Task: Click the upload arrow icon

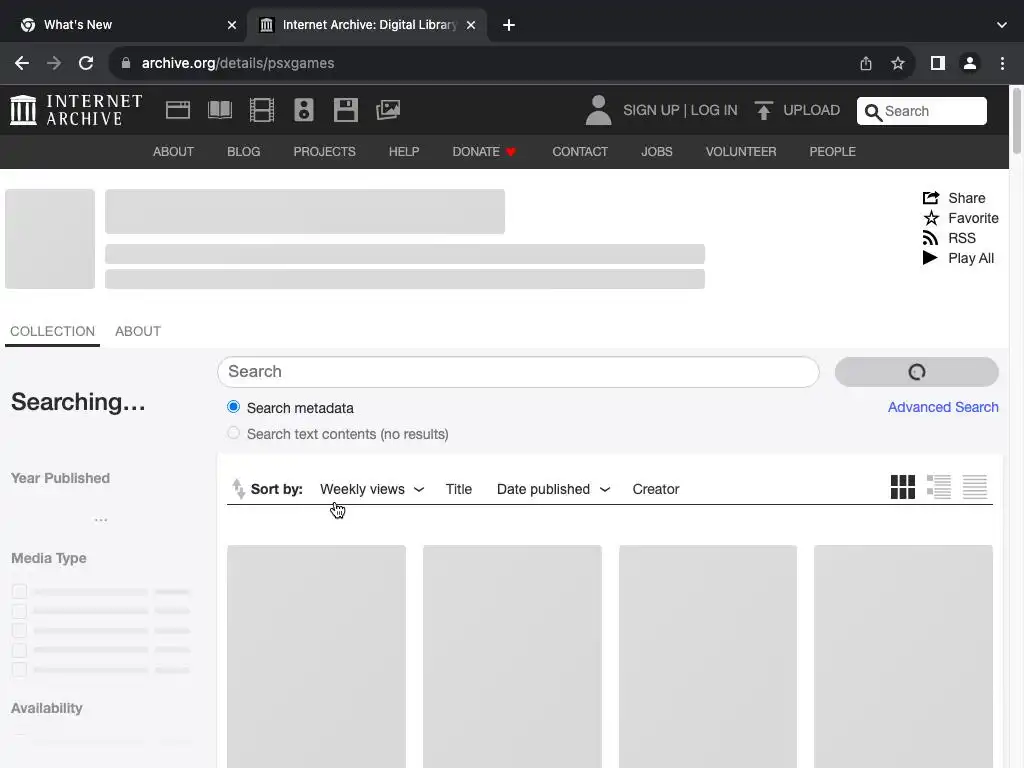Action: (763, 110)
